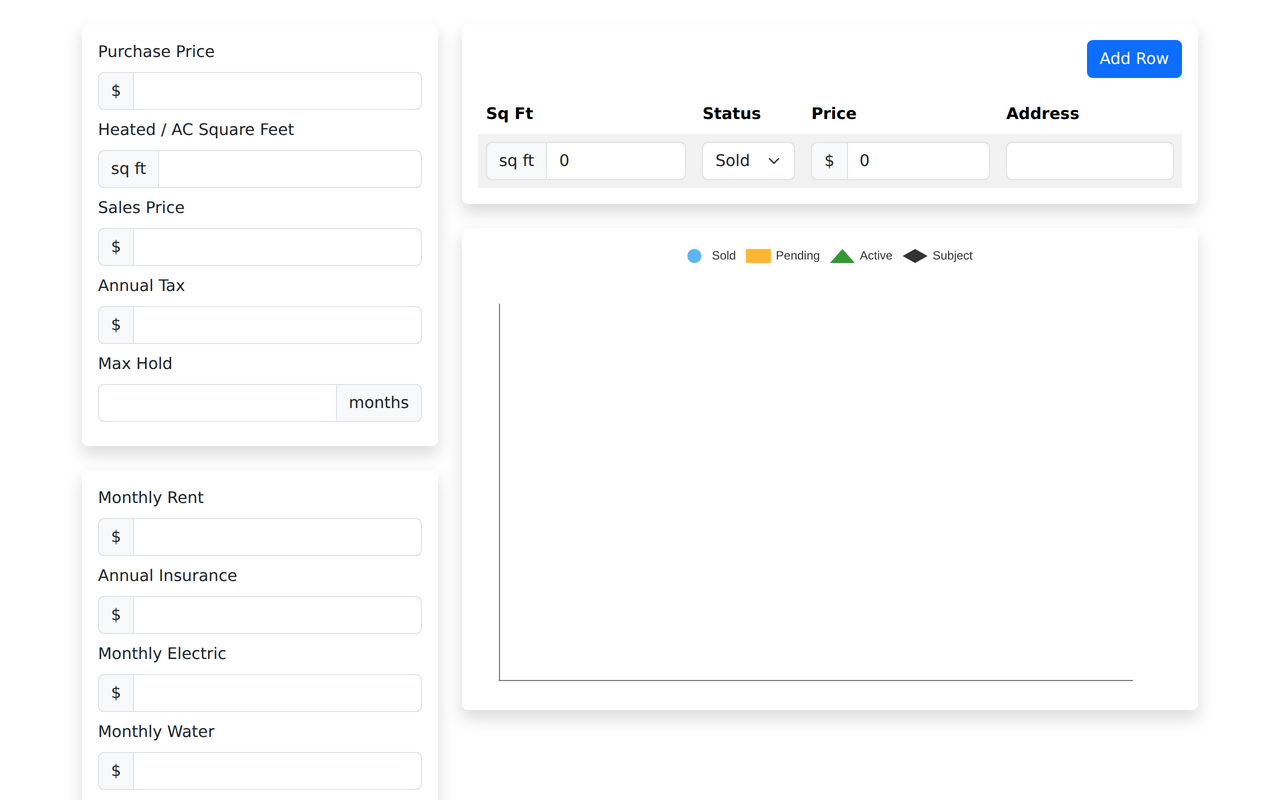Viewport: 1280px width, 800px height.
Task: Focus the Annual Insurance input field
Action: [x=276, y=614]
